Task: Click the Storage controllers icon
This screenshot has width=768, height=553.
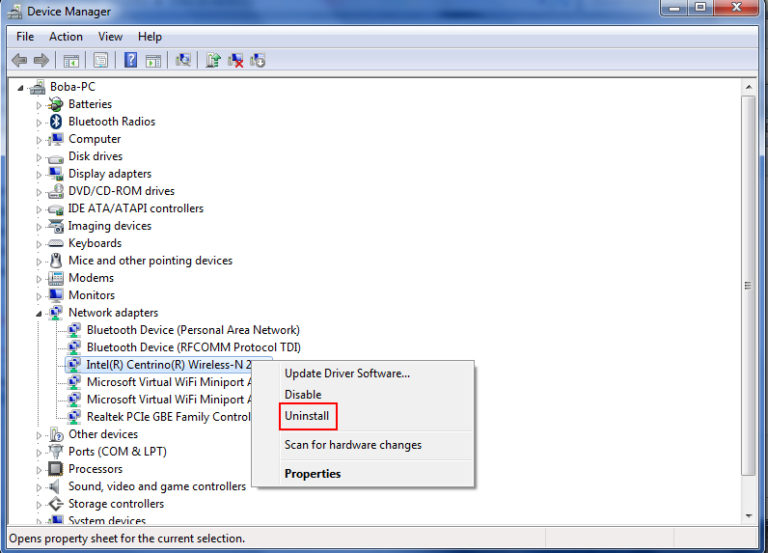Action: (x=55, y=504)
